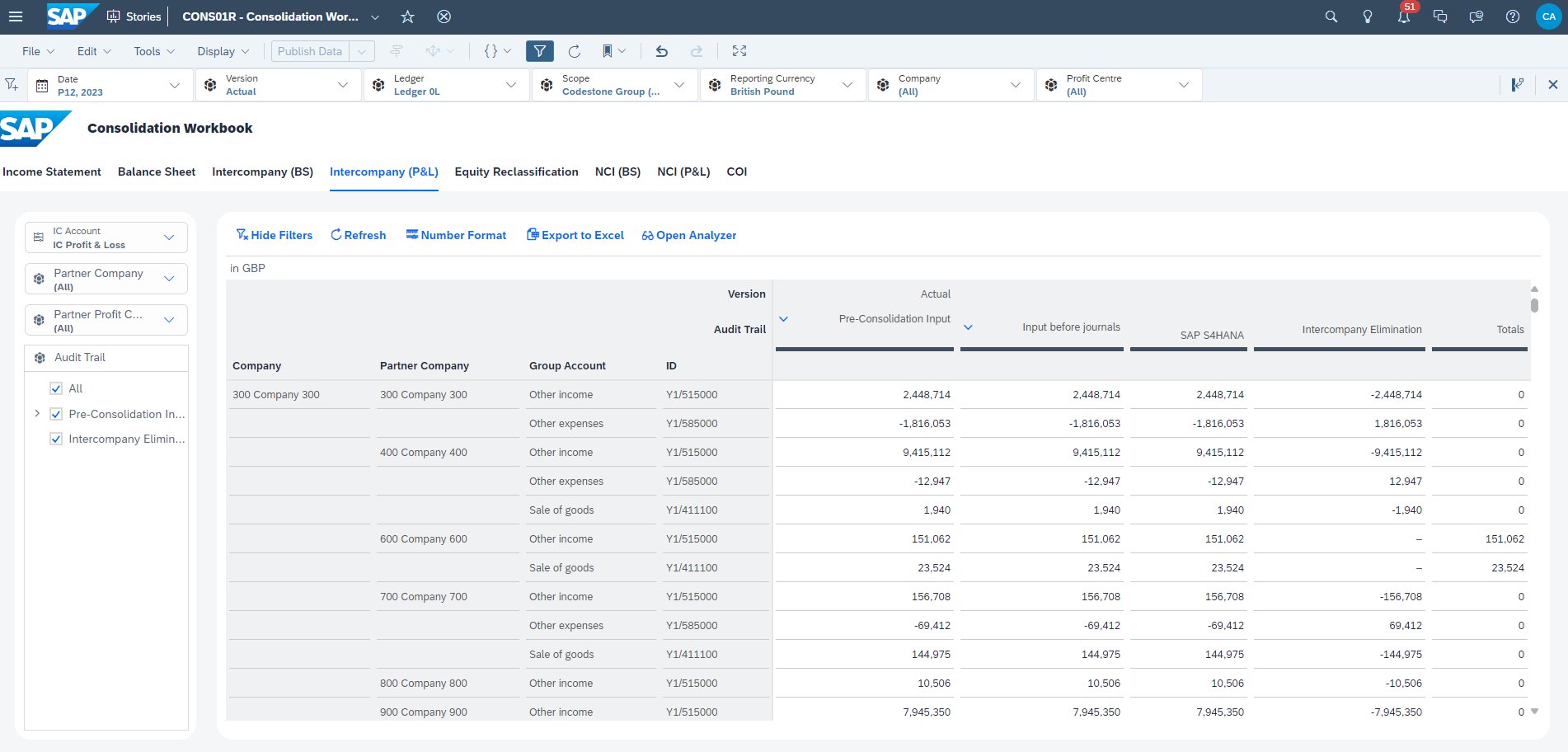Toggle the story filter funnel button
Viewport: 1568px width, 752px height.
pos(540,51)
